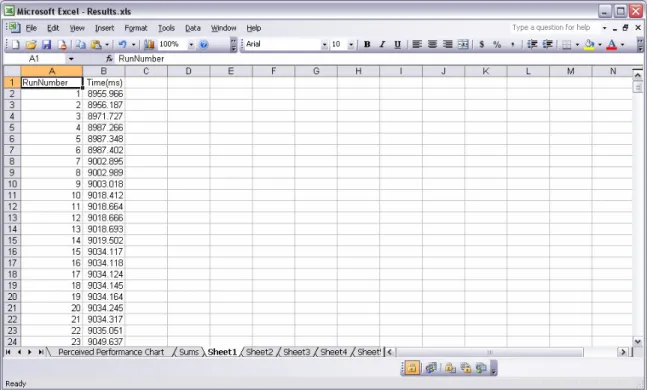Screen dimensions: 658x390
Task: Switch to the Sheet2 tab
Action: [259, 352]
